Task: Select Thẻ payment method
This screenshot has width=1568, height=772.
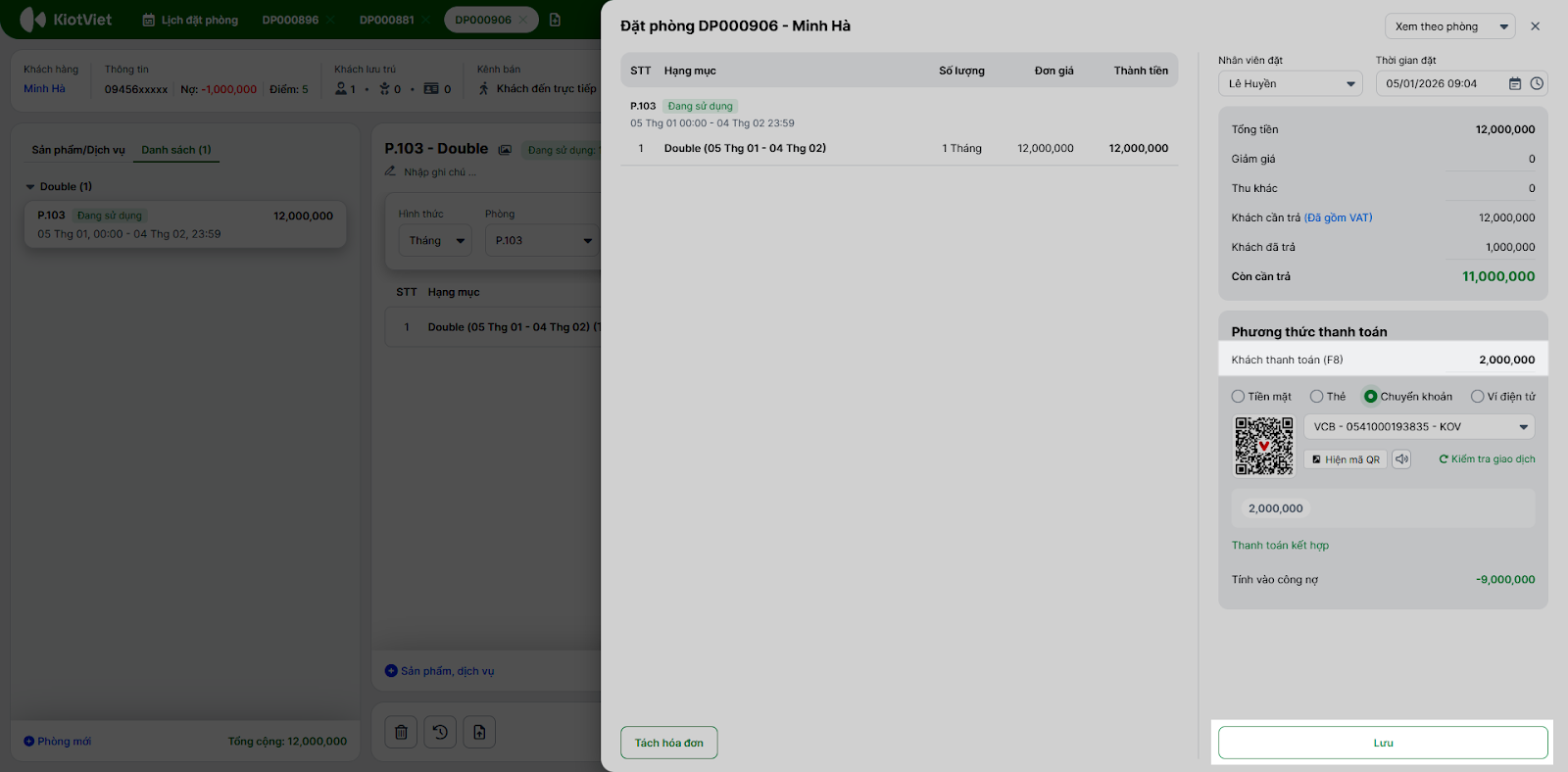Action: [1317, 397]
